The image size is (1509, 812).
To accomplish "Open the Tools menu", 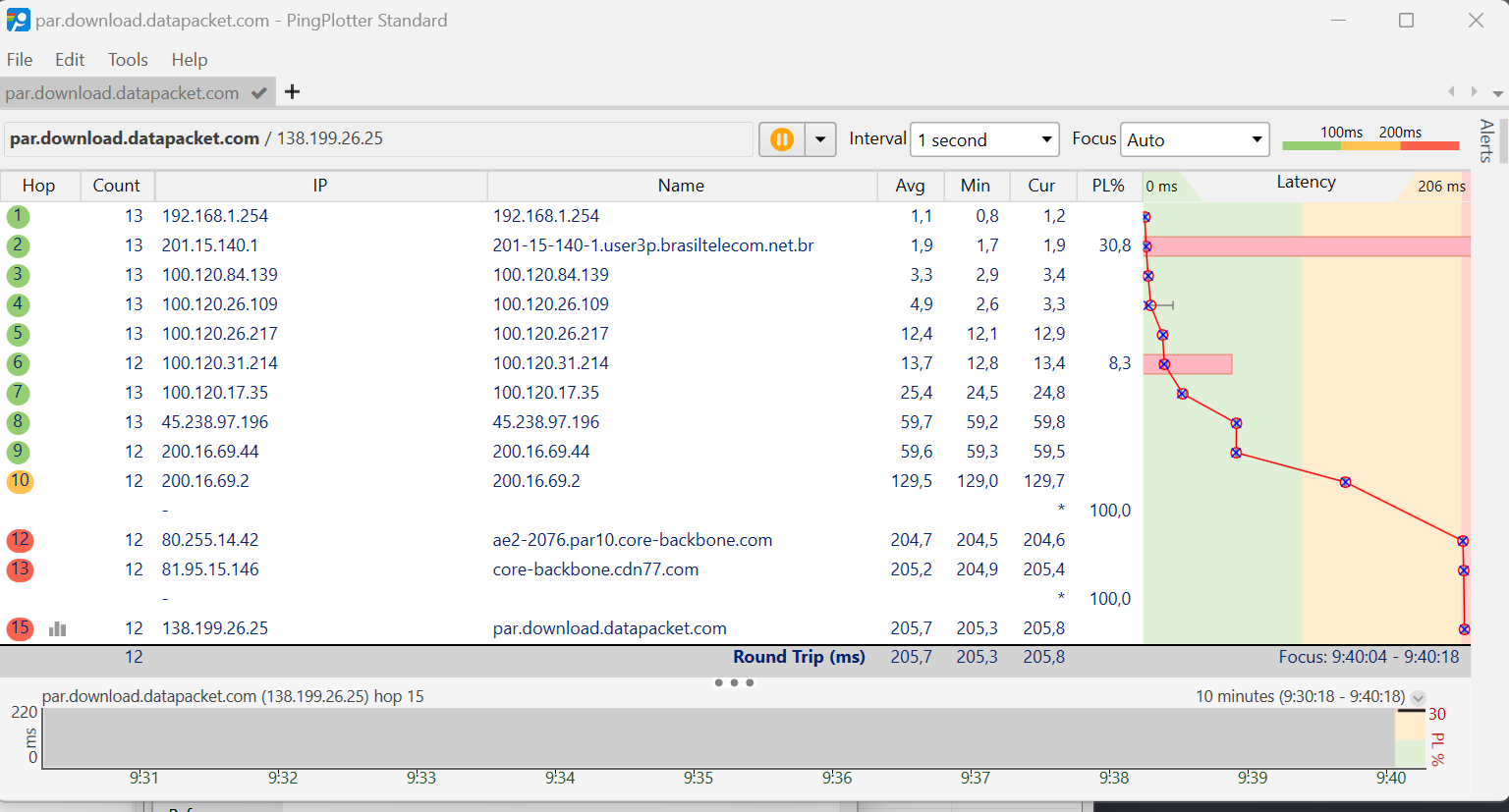I will click(x=128, y=60).
